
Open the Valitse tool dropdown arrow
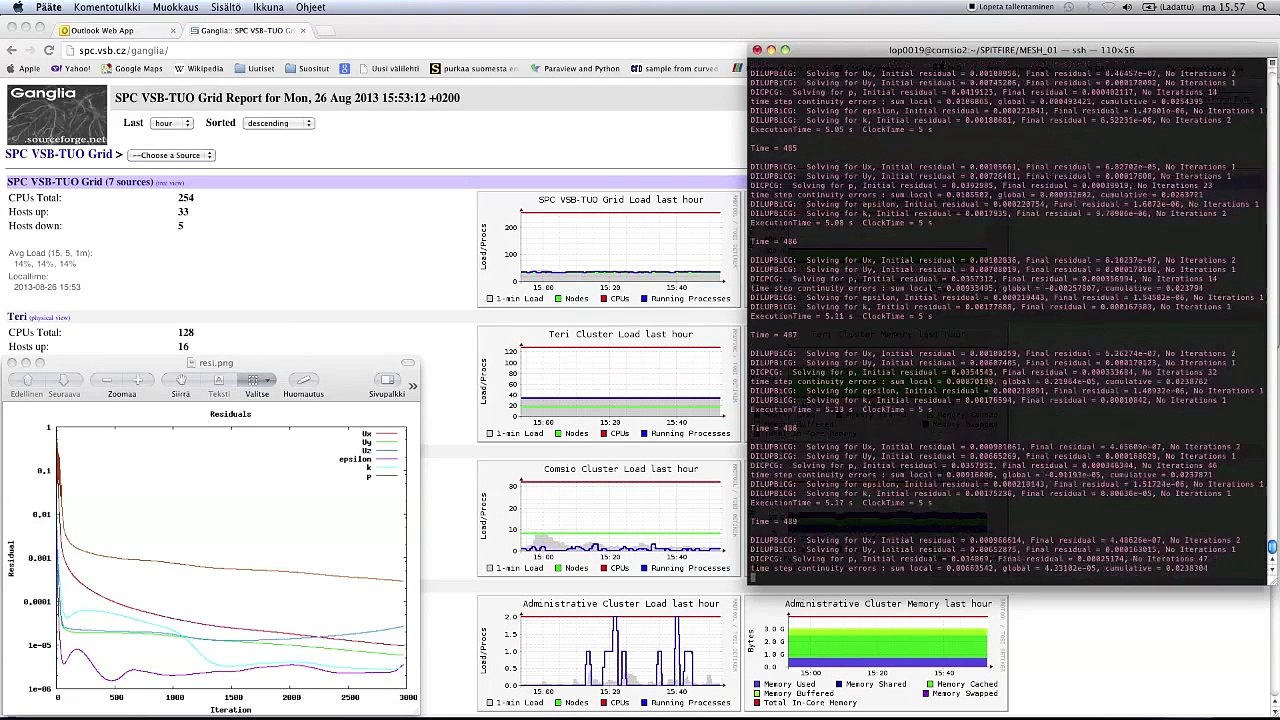(x=269, y=380)
